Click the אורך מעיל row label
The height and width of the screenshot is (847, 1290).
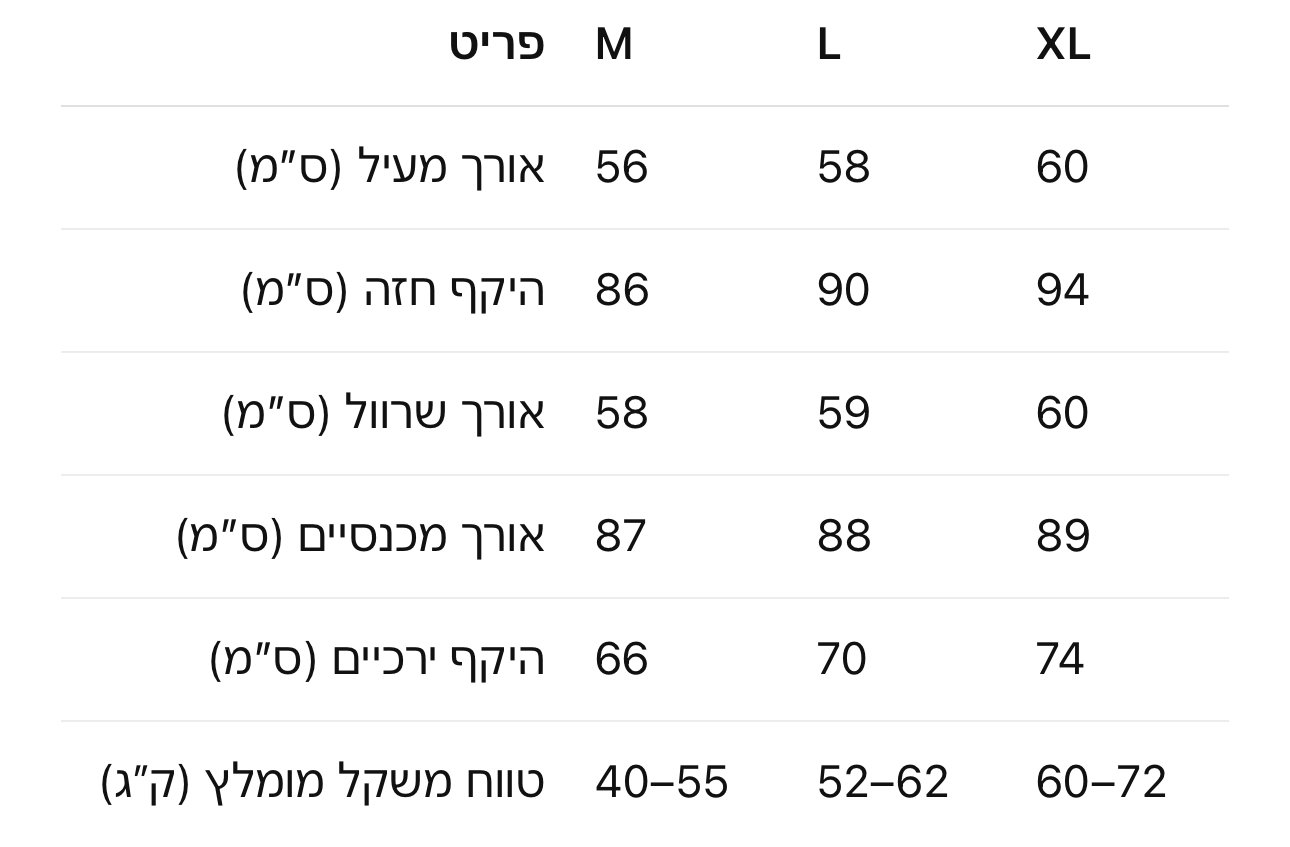pos(391,167)
